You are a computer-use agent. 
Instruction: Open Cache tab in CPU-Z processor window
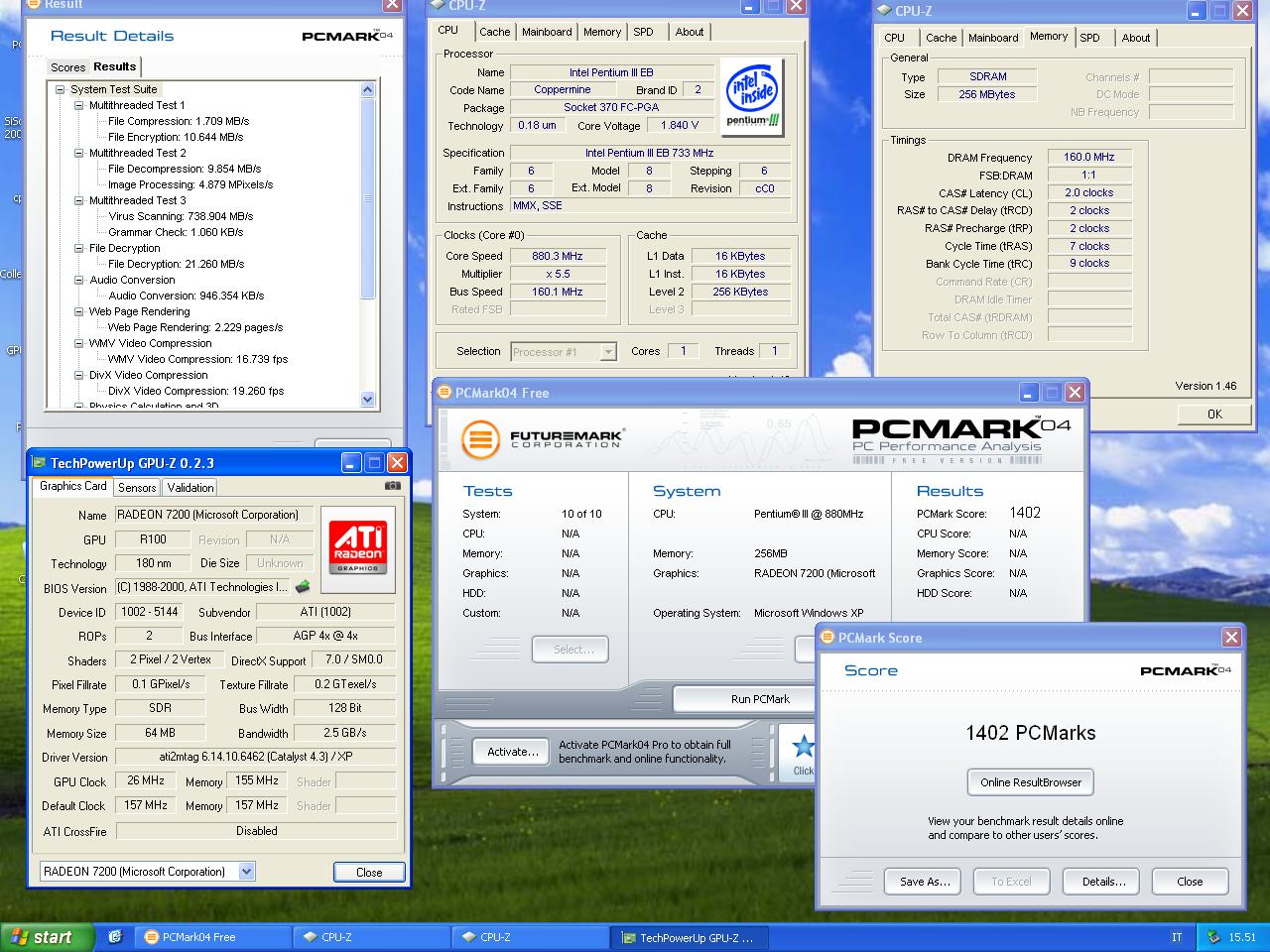[x=495, y=32]
